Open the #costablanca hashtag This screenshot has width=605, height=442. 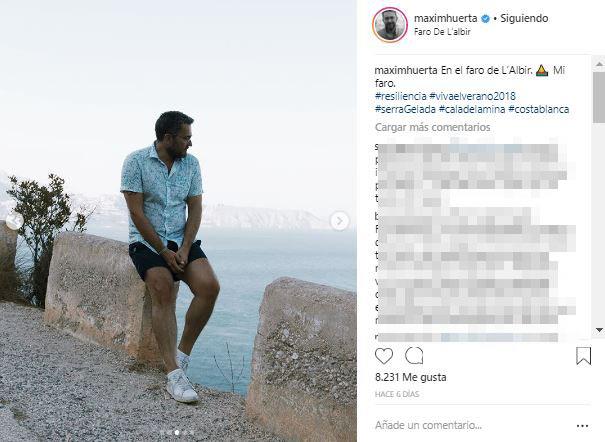(x=538, y=108)
